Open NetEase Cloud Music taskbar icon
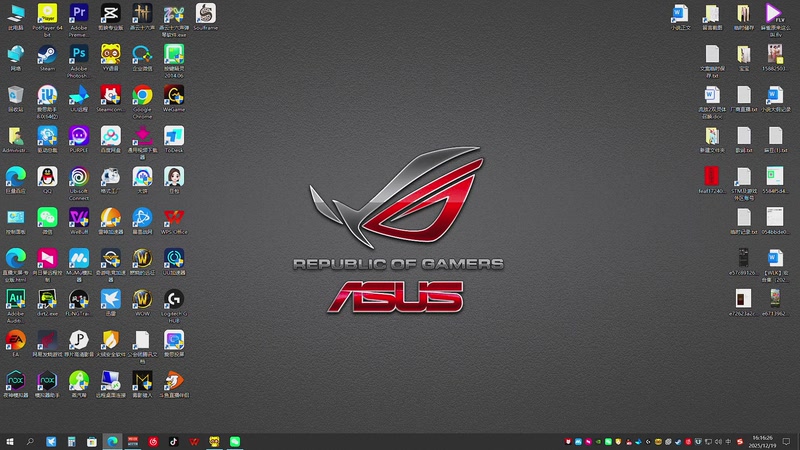The image size is (800, 450). (x=153, y=441)
